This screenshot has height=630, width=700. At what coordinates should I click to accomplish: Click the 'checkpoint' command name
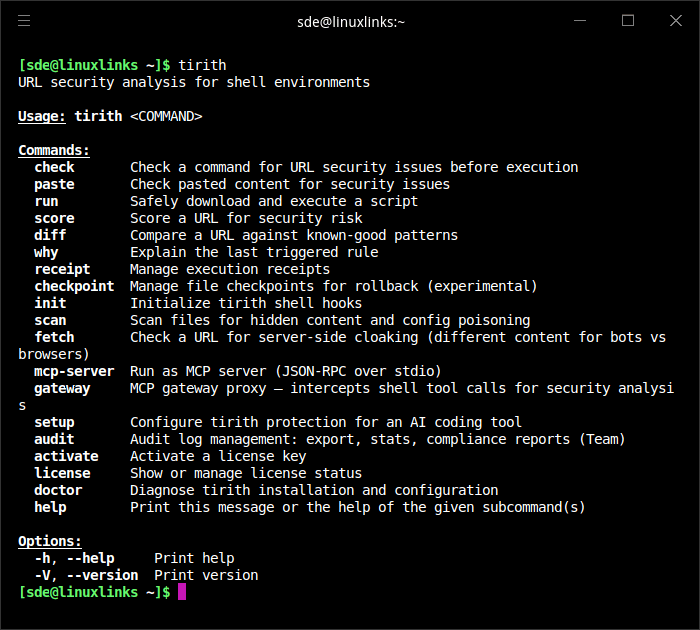(x=74, y=286)
